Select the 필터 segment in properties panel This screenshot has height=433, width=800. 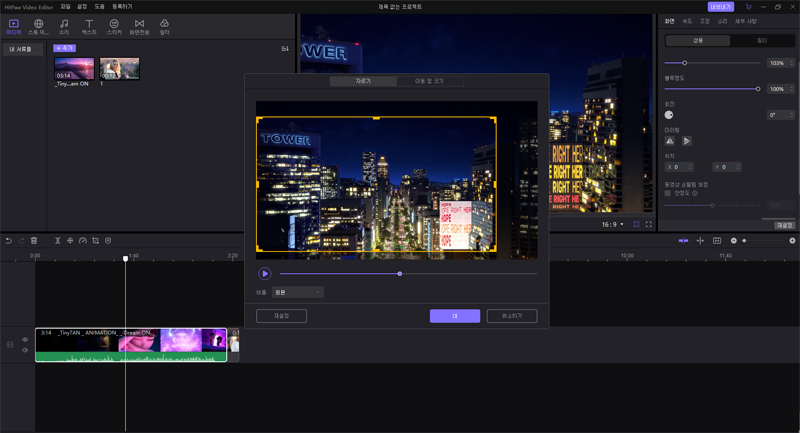click(762, 40)
